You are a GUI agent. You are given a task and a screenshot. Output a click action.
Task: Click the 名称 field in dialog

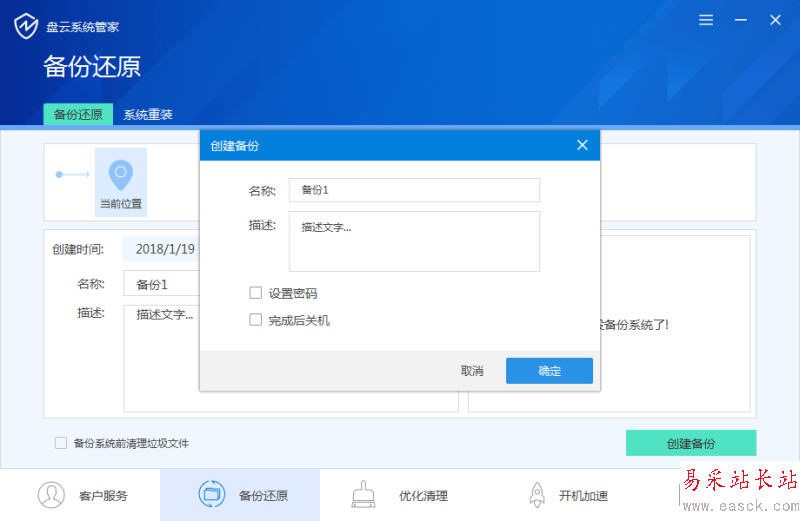(x=414, y=190)
